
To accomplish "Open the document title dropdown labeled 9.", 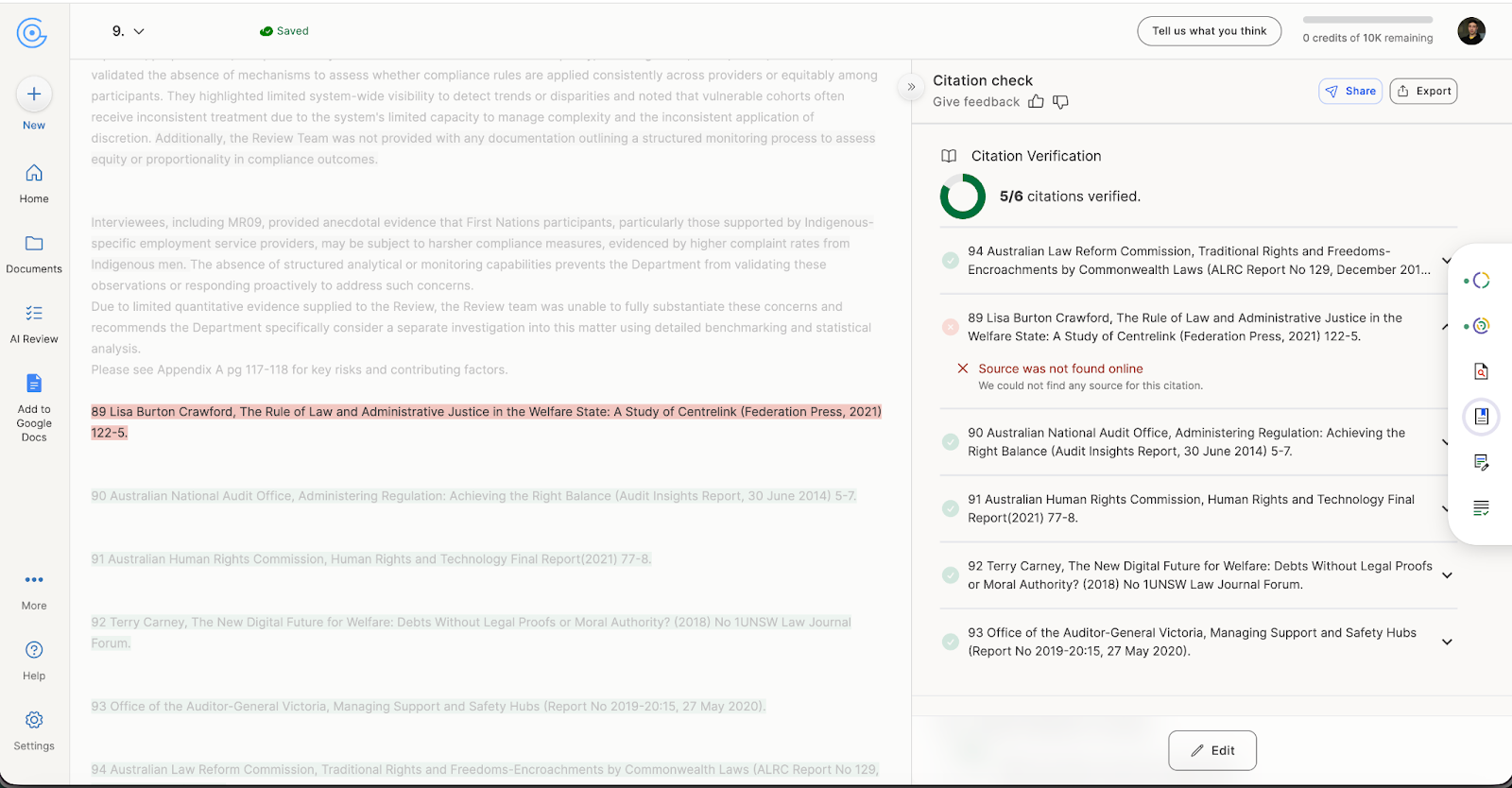I will [129, 31].
